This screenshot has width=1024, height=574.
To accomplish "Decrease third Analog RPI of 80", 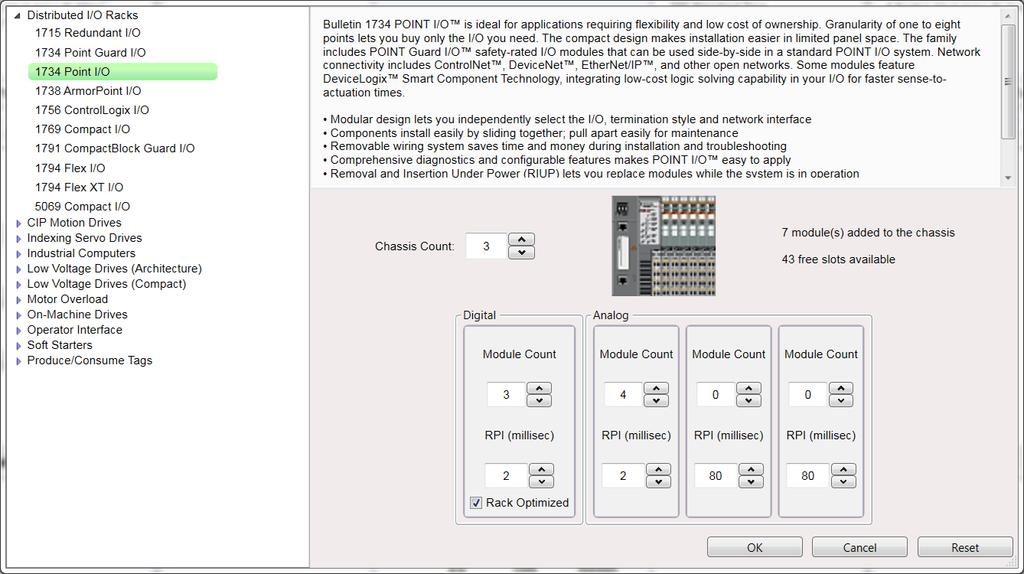I will point(844,481).
